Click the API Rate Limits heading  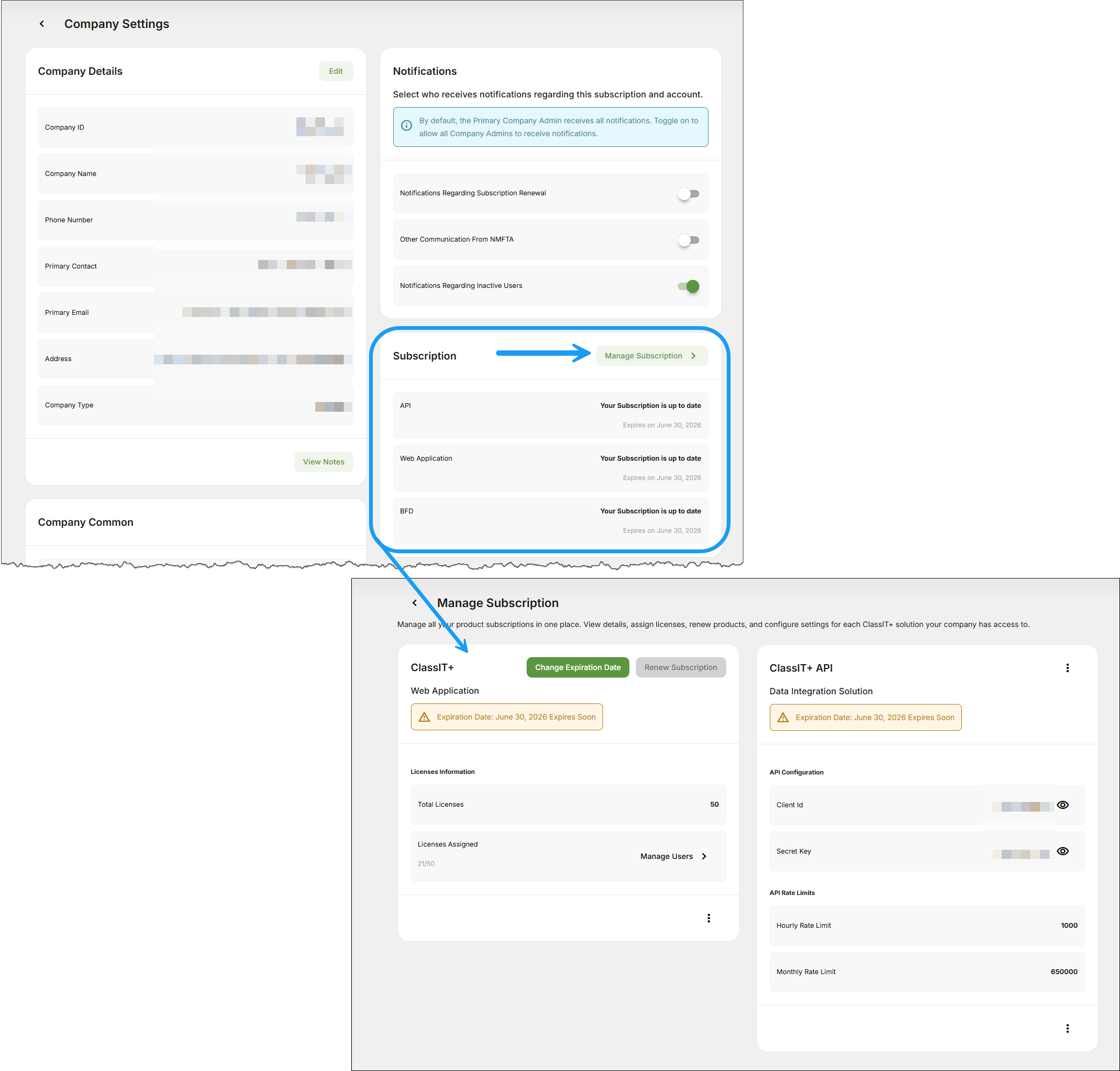[791, 893]
